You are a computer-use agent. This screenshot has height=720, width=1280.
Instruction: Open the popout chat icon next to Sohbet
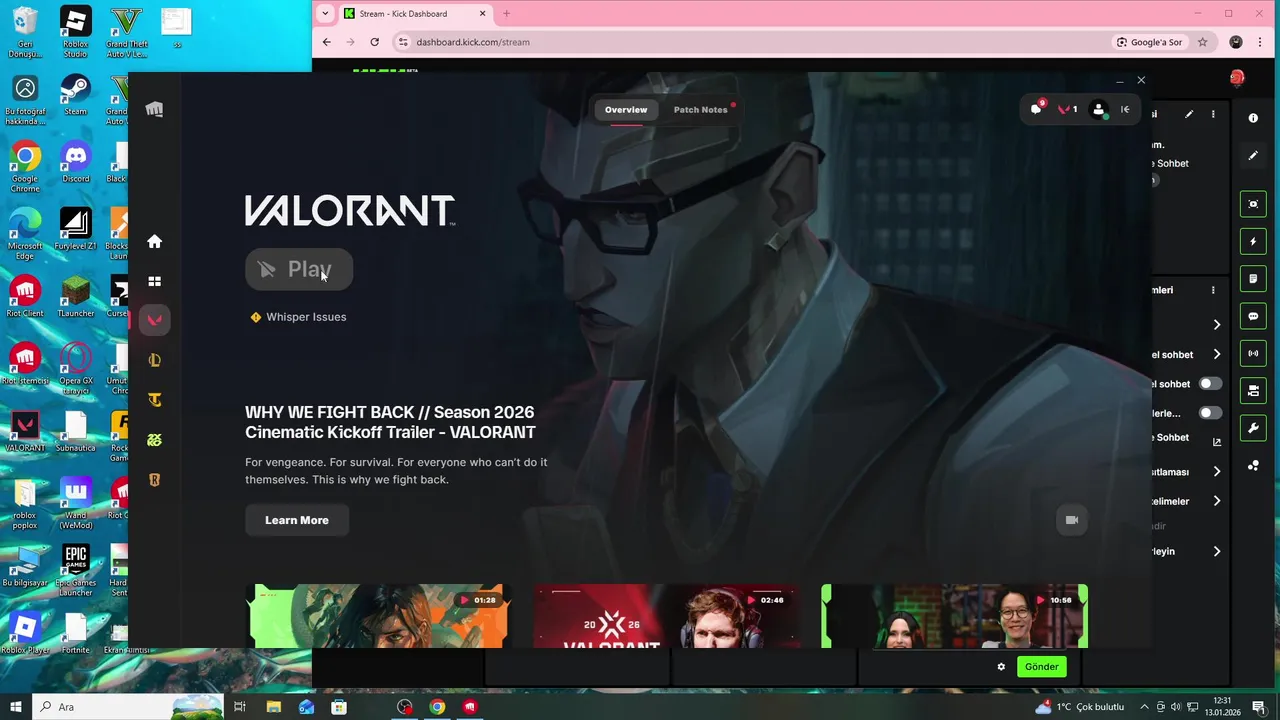1217,441
